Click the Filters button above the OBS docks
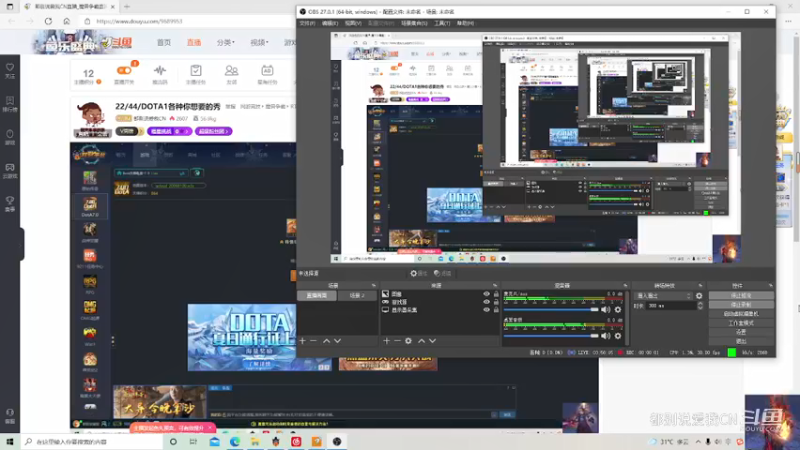Image resolution: width=800 pixels, height=450 pixels. tap(442, 273)
